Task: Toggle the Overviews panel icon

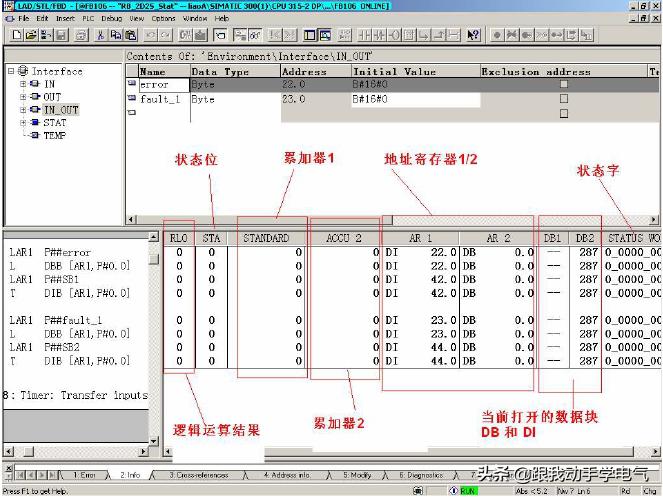Action: pyautogui.click(x=310, y=35)
